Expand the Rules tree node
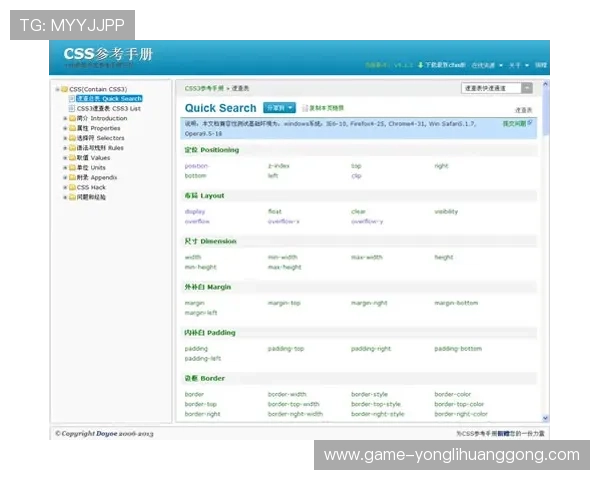The image size is (600, 480). [65, 148]
